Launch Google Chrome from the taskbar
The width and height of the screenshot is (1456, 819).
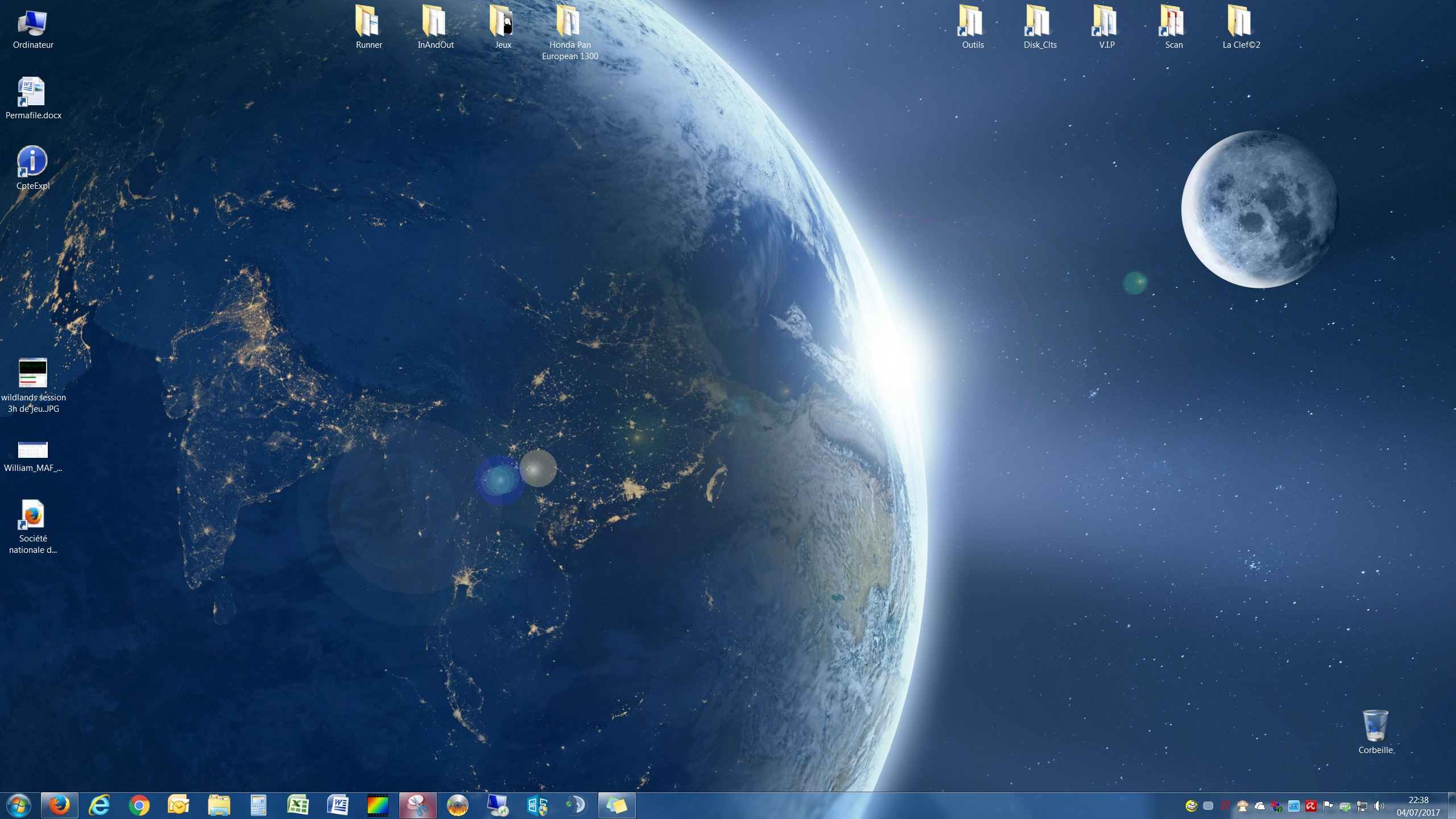click(139, 805)
